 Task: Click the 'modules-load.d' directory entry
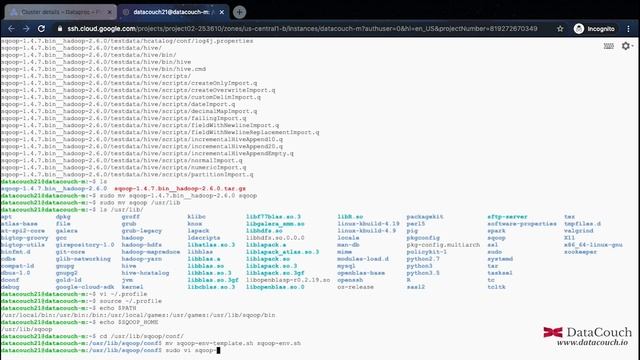pyautogui.click(x=363, y=259)
